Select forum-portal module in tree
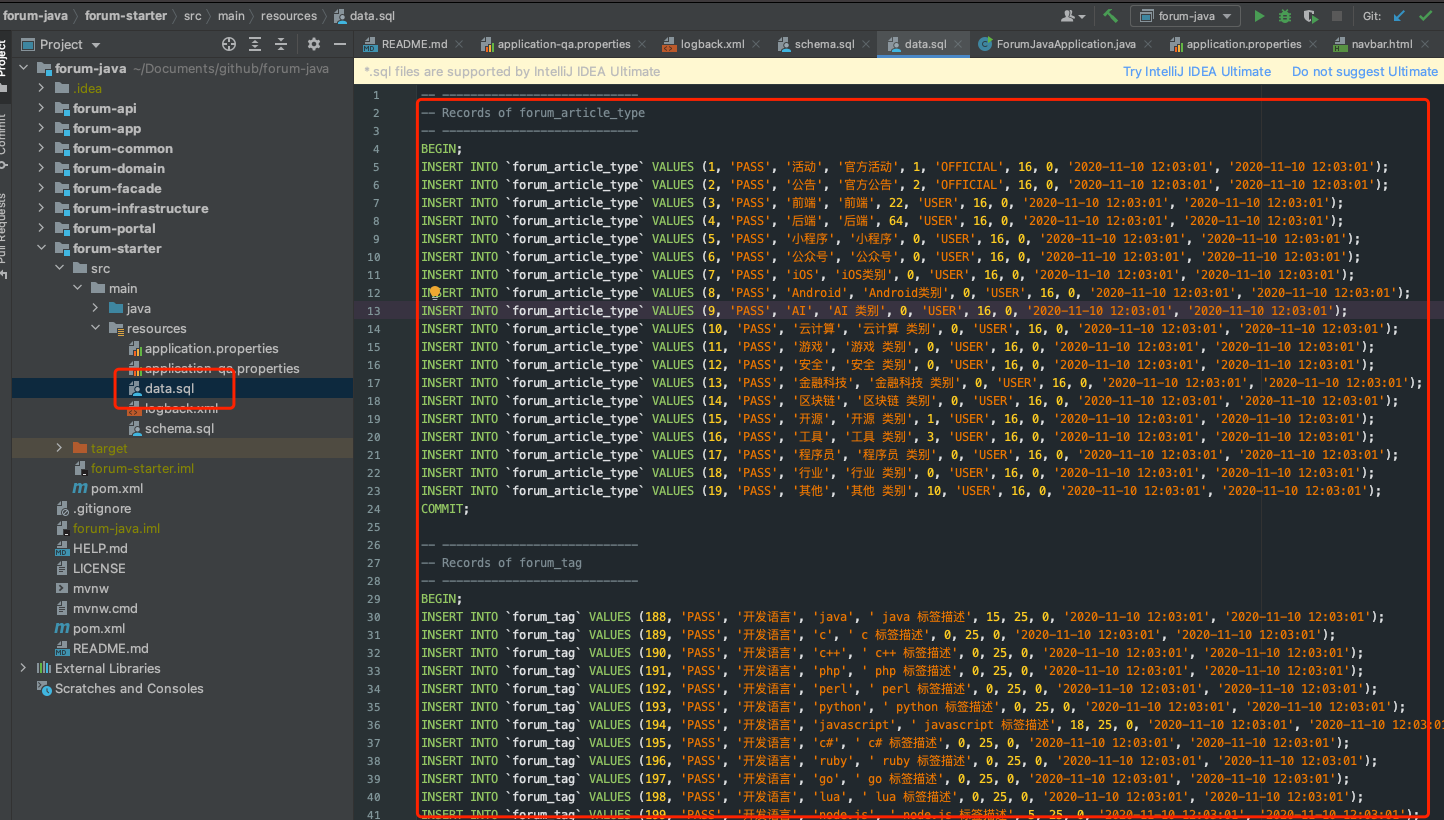1444x820 pixels. point(114,228)
